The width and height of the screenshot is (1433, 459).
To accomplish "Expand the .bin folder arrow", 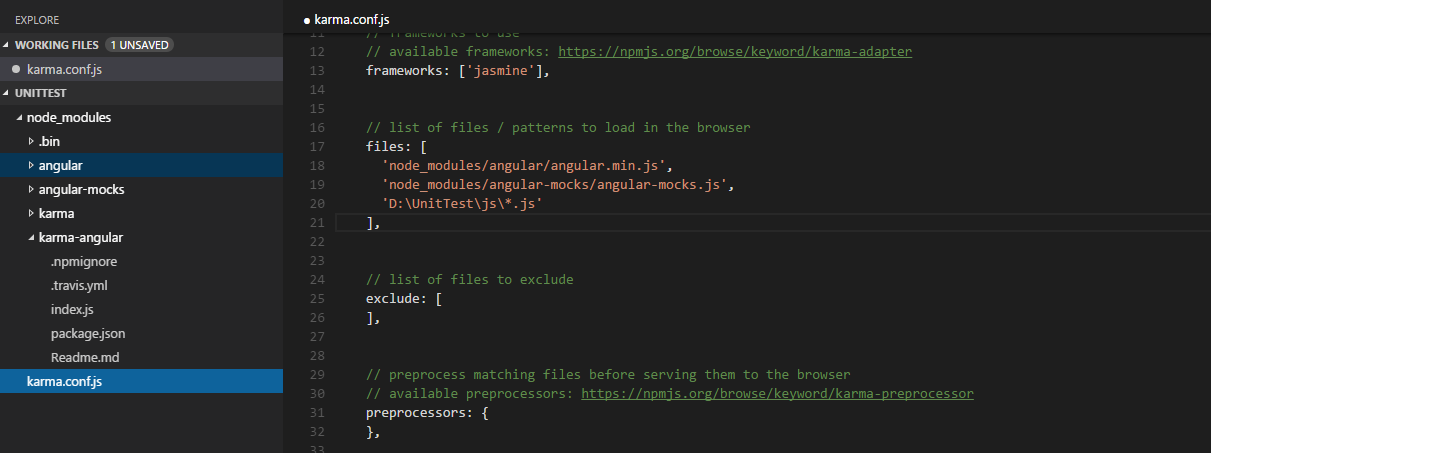I will pos(31,141).
